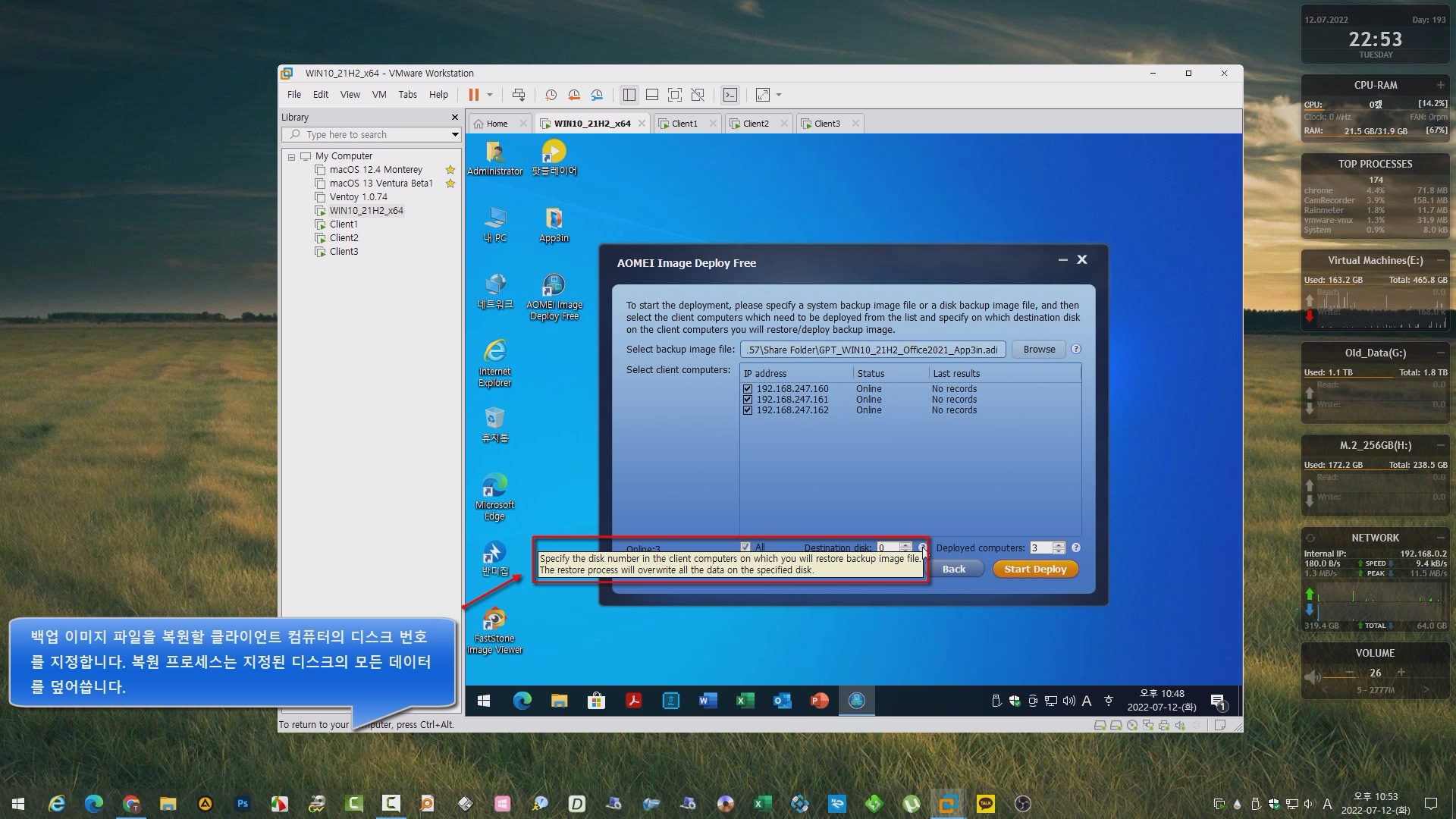The image size is (1456, 819).
Task: Open Internet Explorer desktop shortcut
Action: pyautogui.click(x=495, y=363)
